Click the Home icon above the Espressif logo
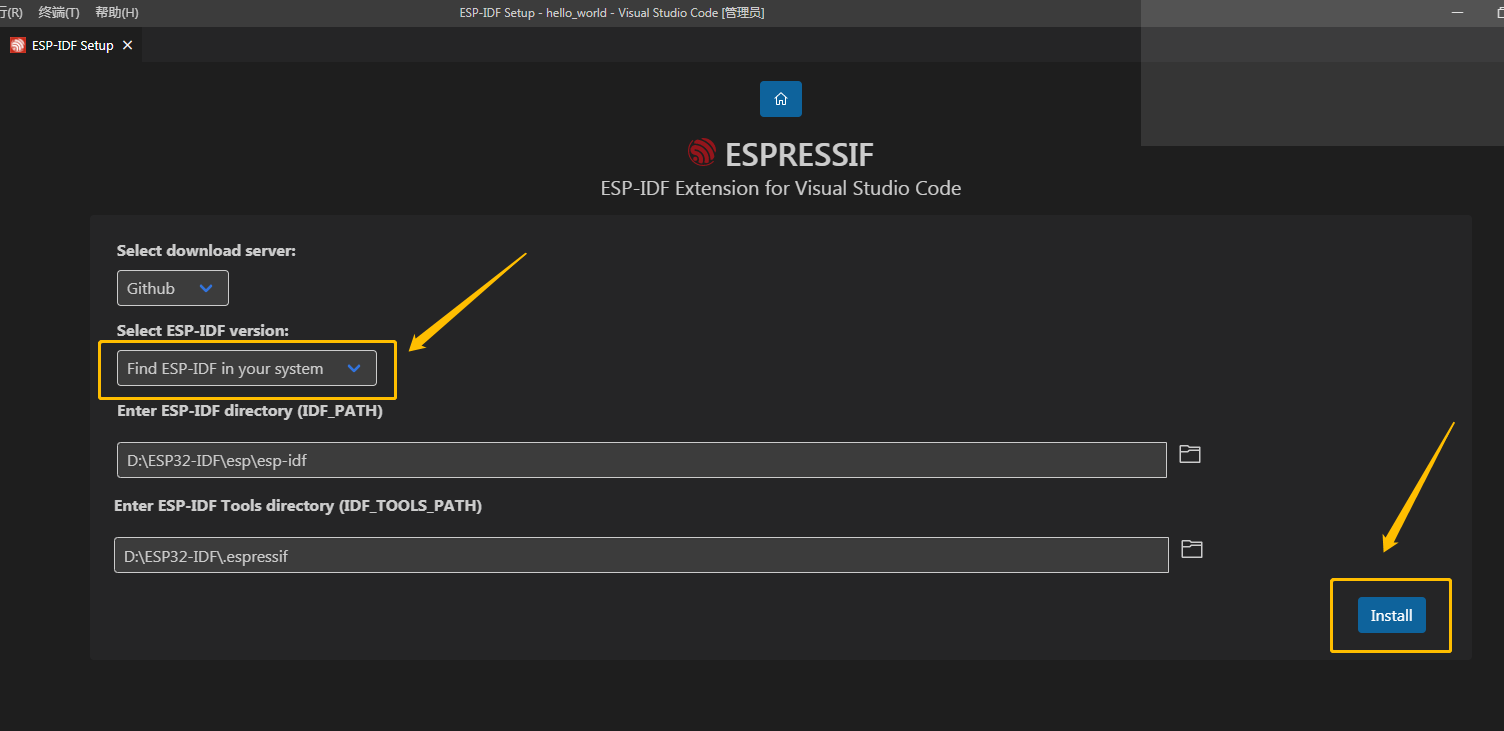Image resolution: width=1504 pixels, height=731 pixels. tap(780, 98)
